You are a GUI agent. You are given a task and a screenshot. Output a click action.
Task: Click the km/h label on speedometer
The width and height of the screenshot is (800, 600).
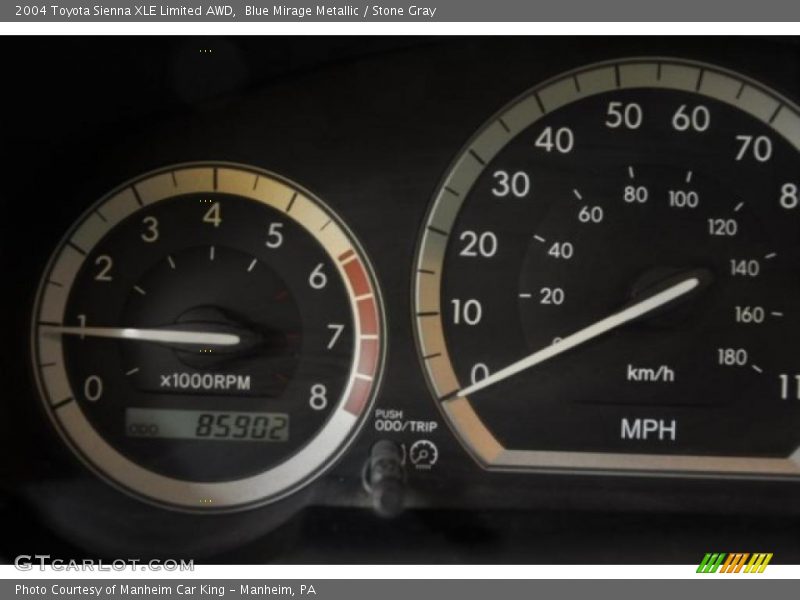[651, 373]
